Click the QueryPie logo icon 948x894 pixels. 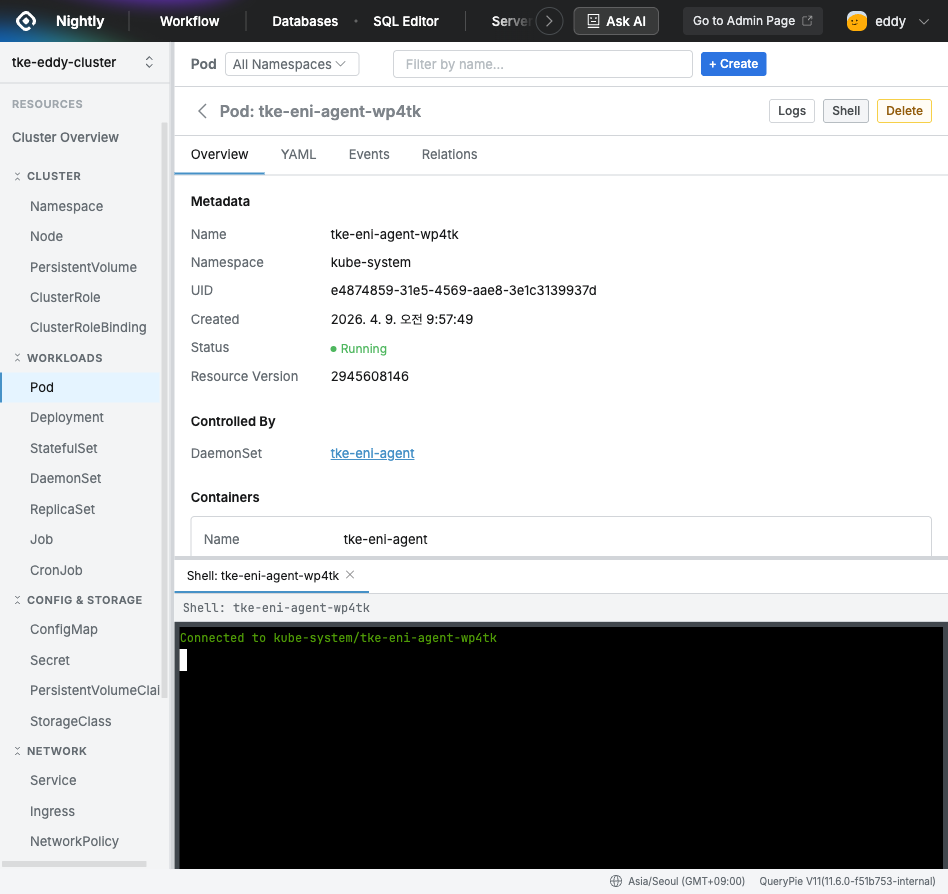point(25,21)
